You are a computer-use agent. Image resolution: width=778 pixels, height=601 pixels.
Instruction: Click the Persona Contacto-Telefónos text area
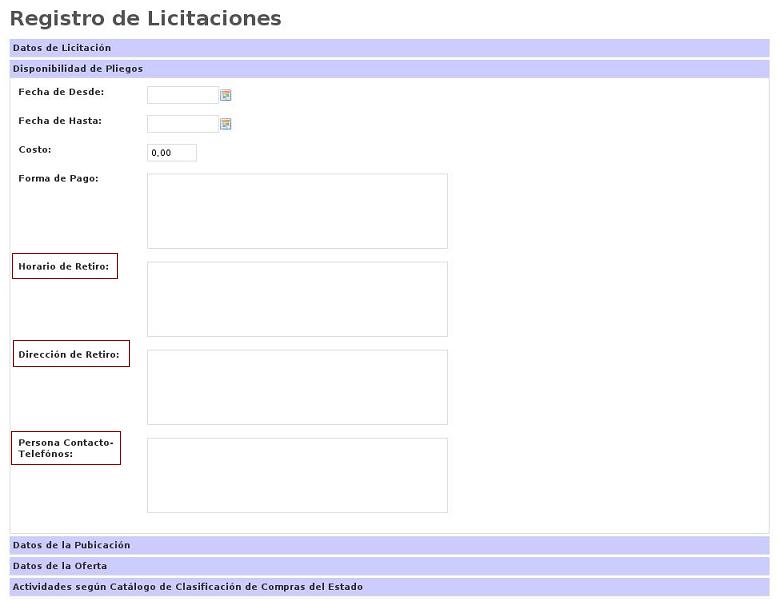297,475
